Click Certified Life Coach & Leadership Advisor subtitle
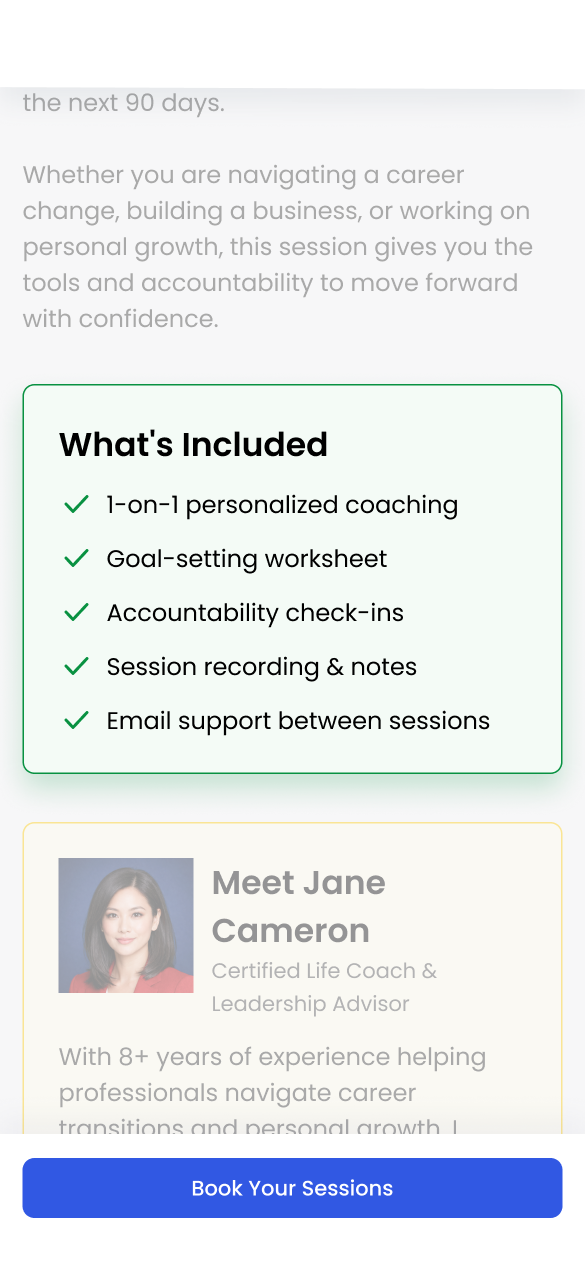This screenshot has width=585, height=1266. coord(324,987)
